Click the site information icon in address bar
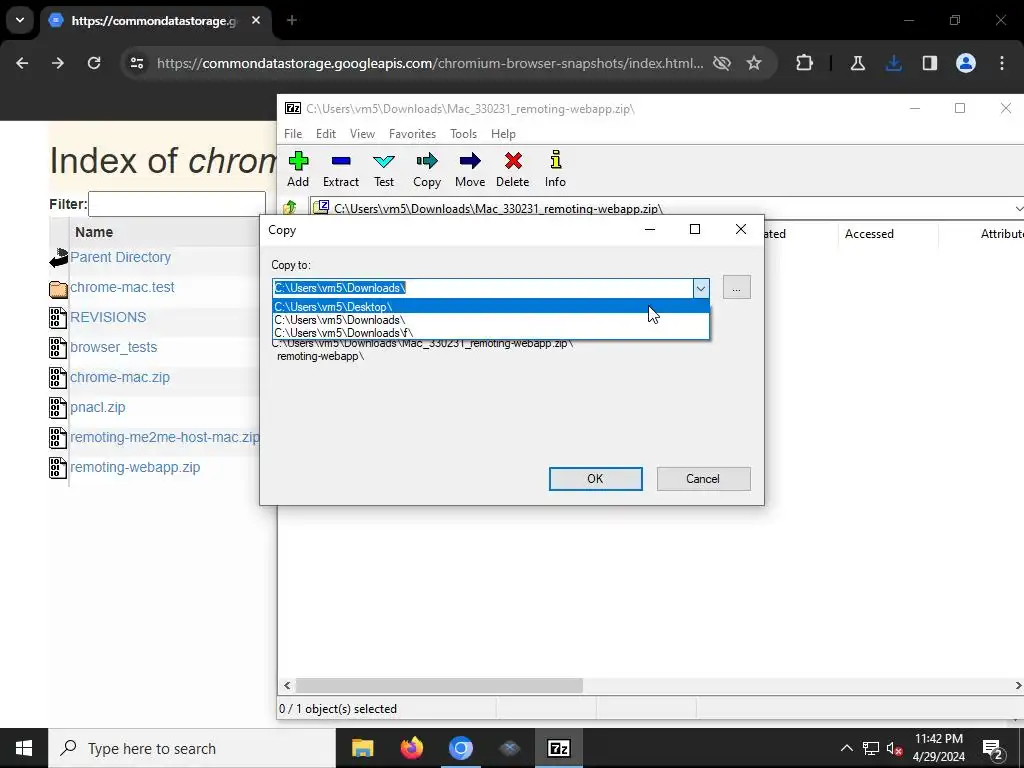This screenshot has height=768, width=1024. click(137, 63)
